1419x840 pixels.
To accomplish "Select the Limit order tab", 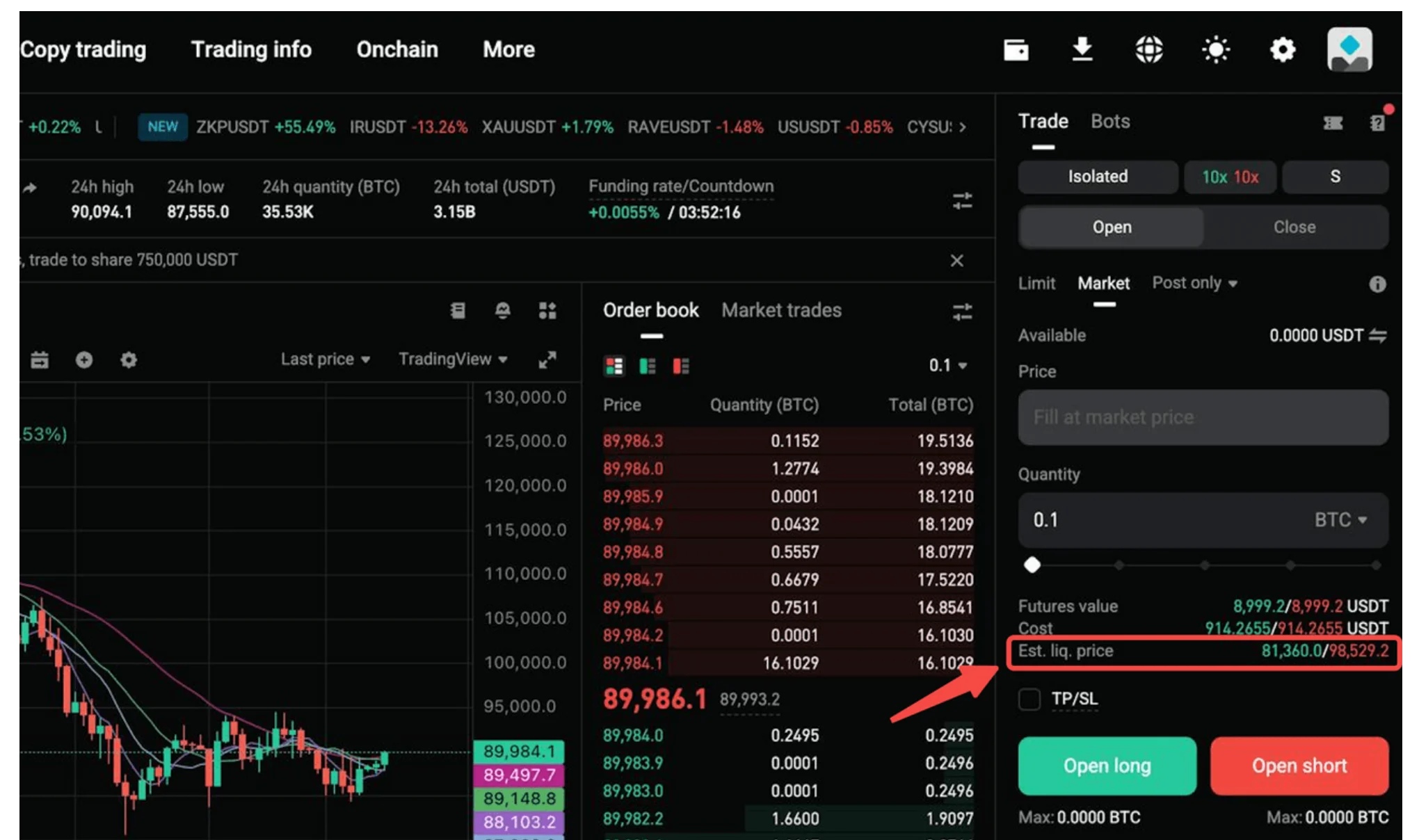I will click(1036, 283).
